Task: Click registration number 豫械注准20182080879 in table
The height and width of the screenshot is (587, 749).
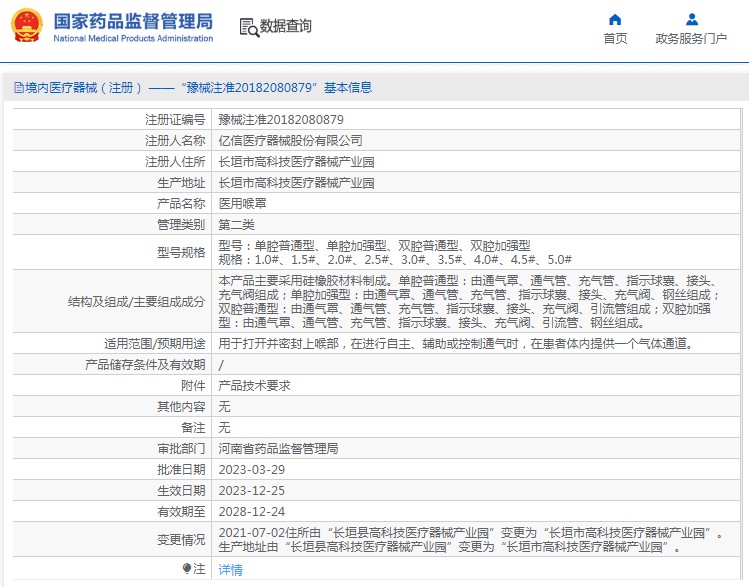Action: (x=274, y=119)
